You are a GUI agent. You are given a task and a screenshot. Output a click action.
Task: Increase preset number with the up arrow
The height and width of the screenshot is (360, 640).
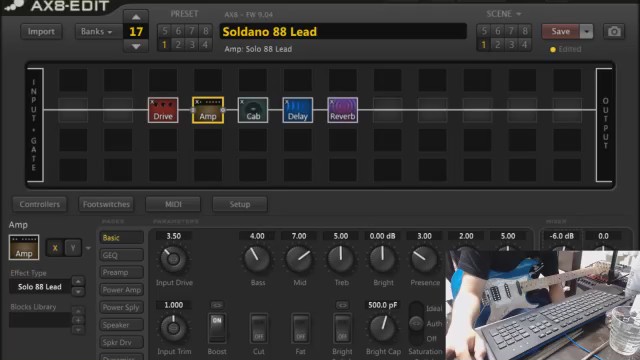click(136, 17)
